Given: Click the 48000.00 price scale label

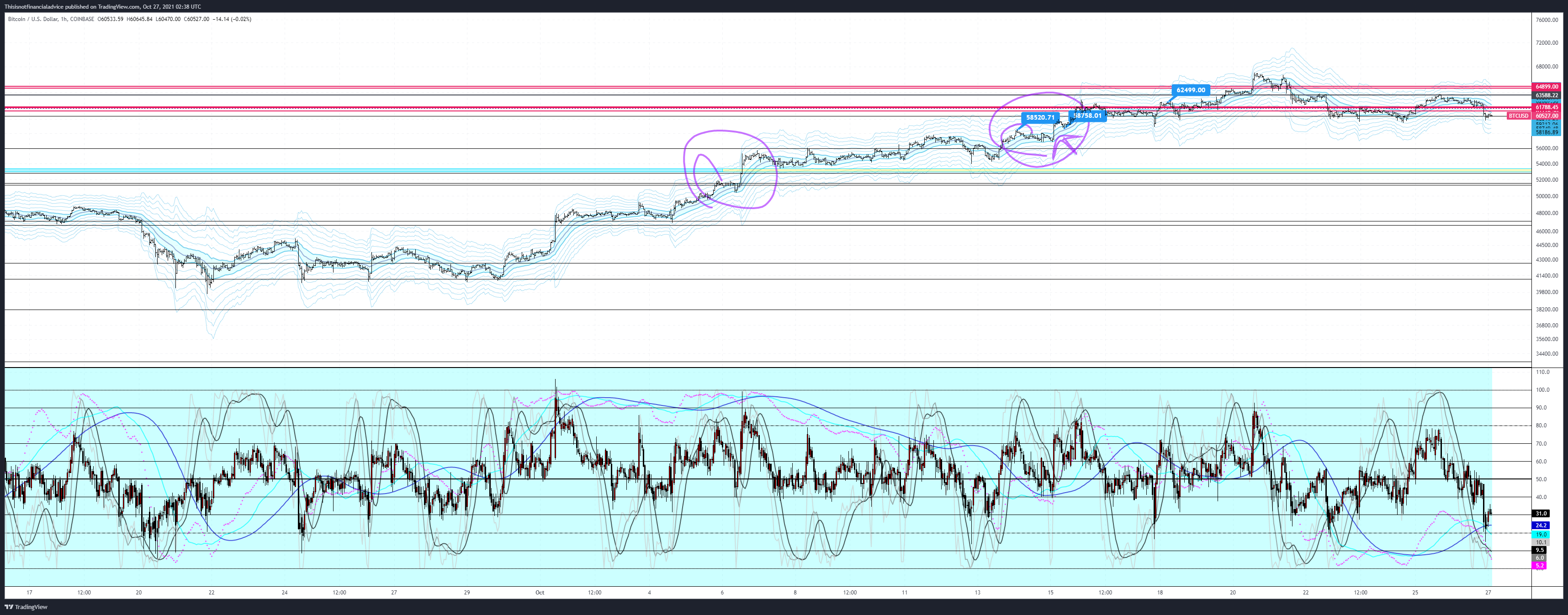Looking at the screenshot, I should pyautogui.click(x=1547, y=214).
